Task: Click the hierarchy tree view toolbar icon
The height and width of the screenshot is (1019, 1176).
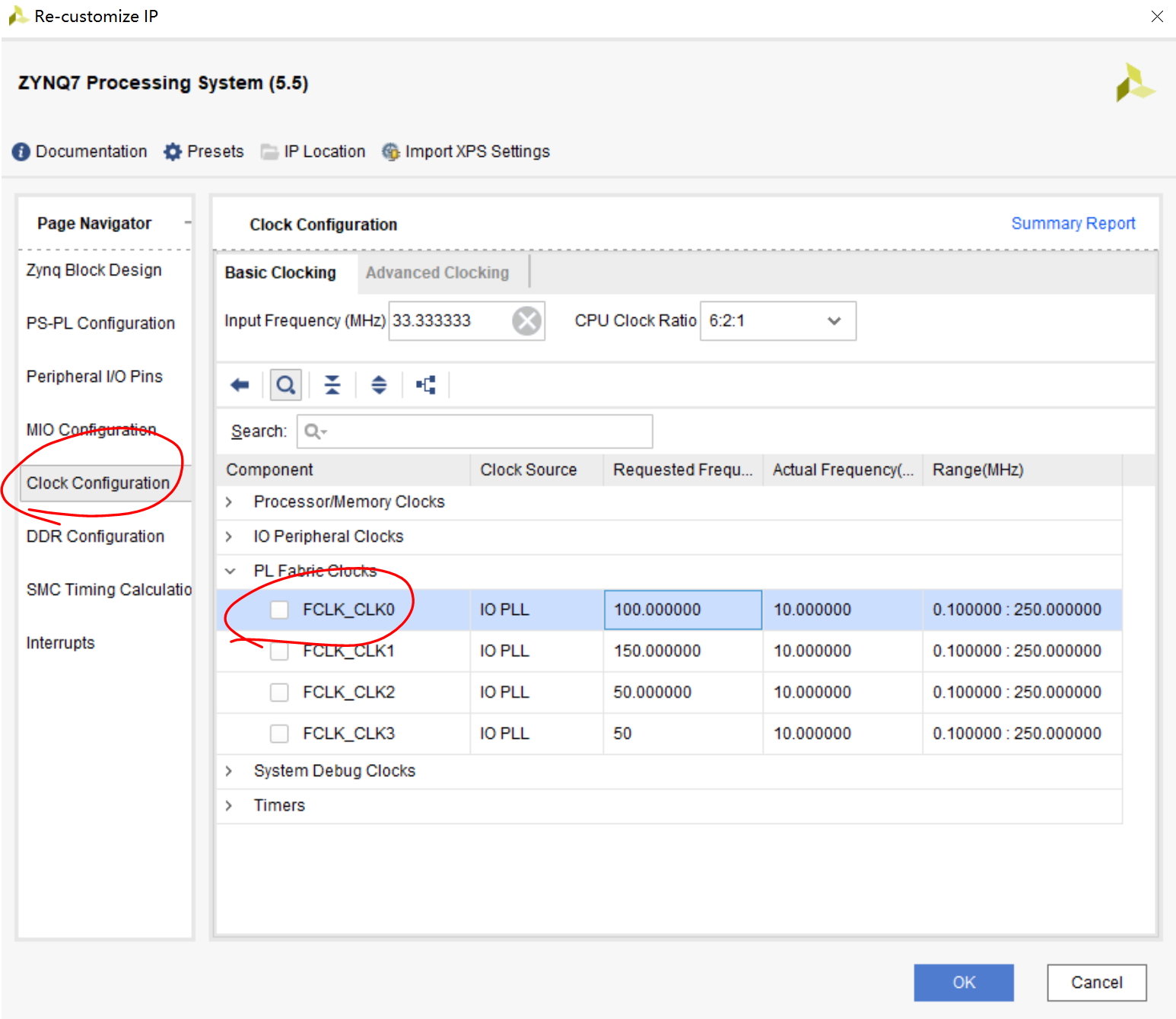Action: tap(426, 385)
